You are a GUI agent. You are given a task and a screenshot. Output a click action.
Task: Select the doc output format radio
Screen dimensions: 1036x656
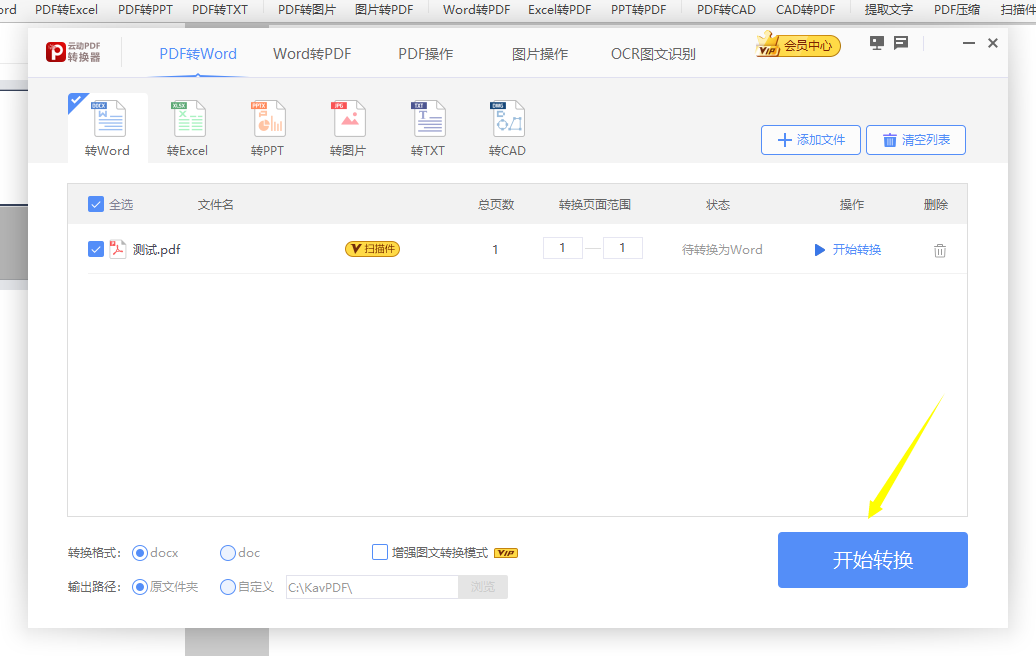[227, 552]
